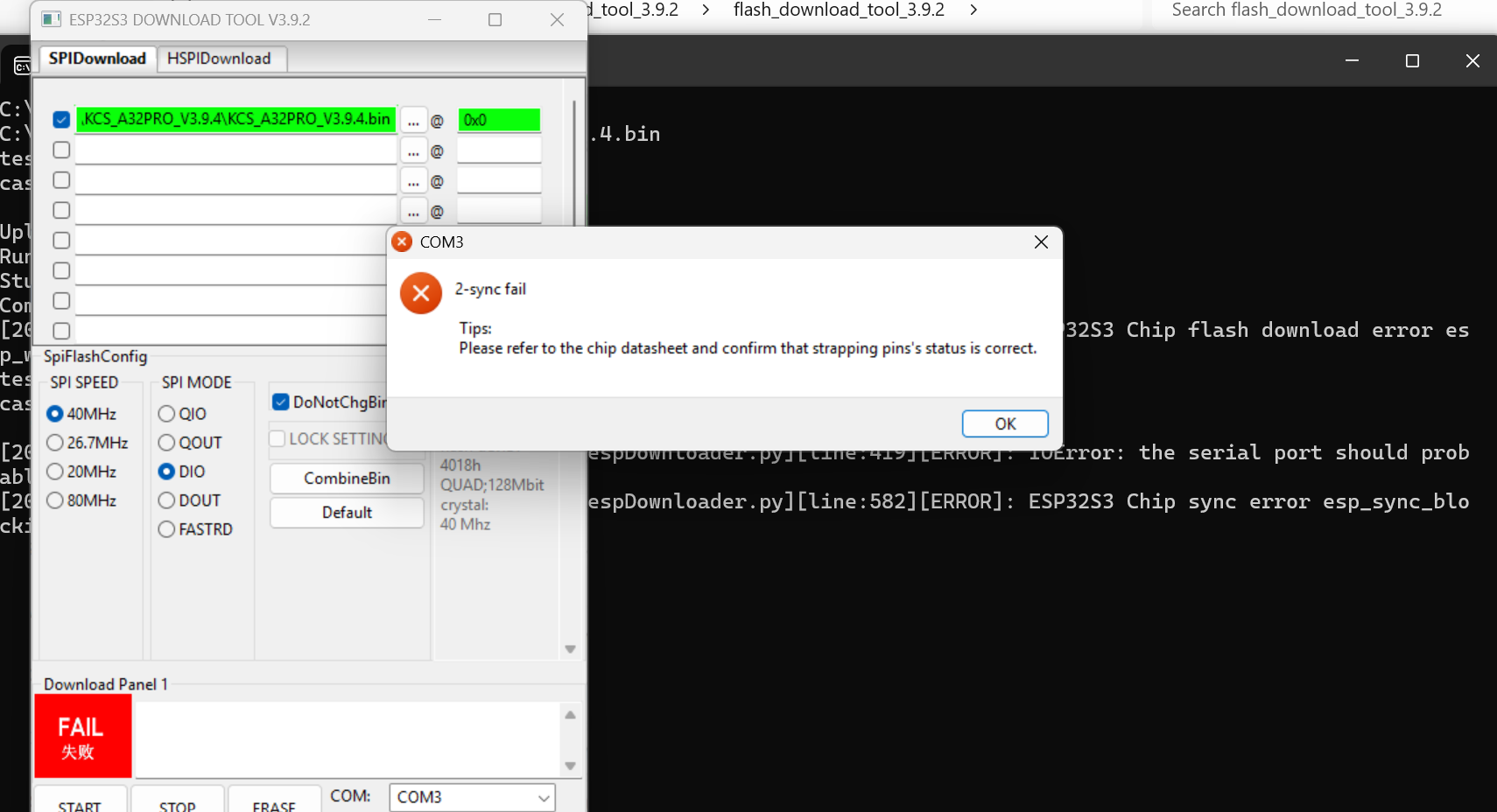The height and width of the screenshot is (812, 1497).
Task: Select QIO SPI mode
Action: 166,414
